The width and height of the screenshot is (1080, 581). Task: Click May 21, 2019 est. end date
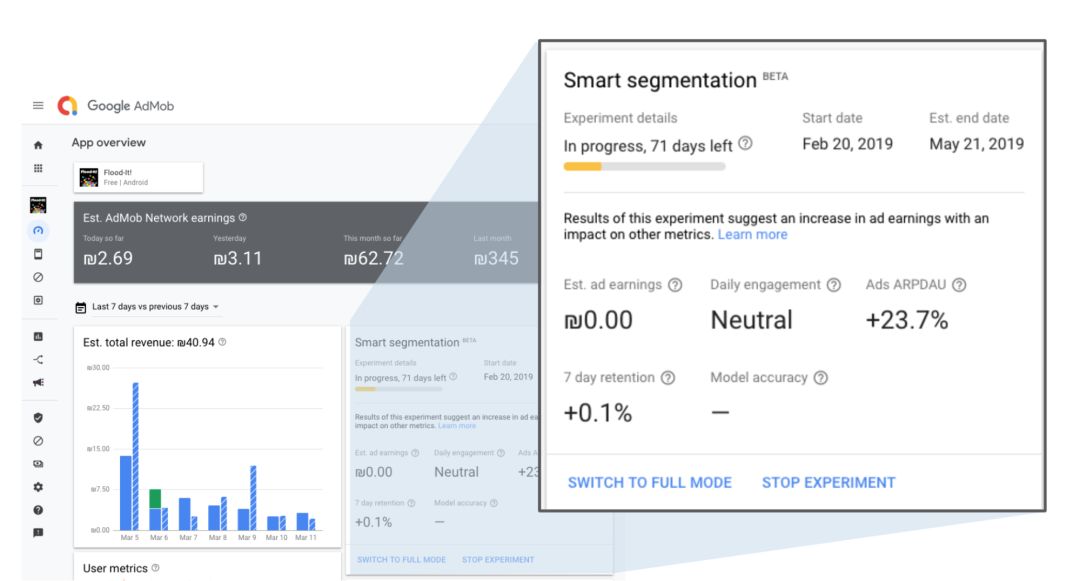pyautogui.click(x=976, y=144)
